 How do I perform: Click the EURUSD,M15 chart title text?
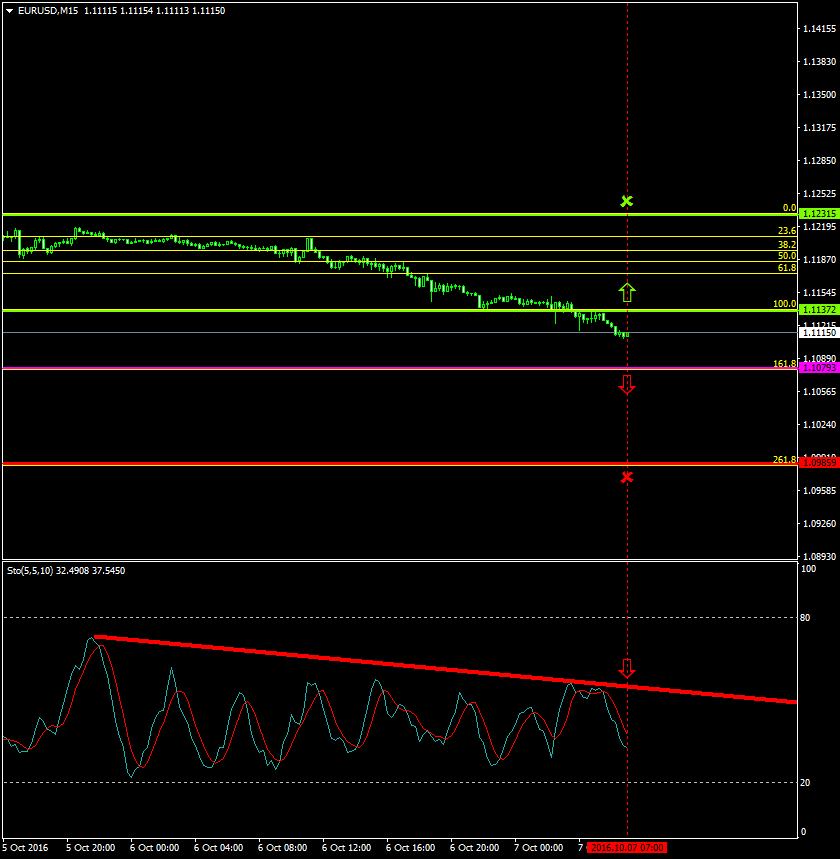click(48, 10)
